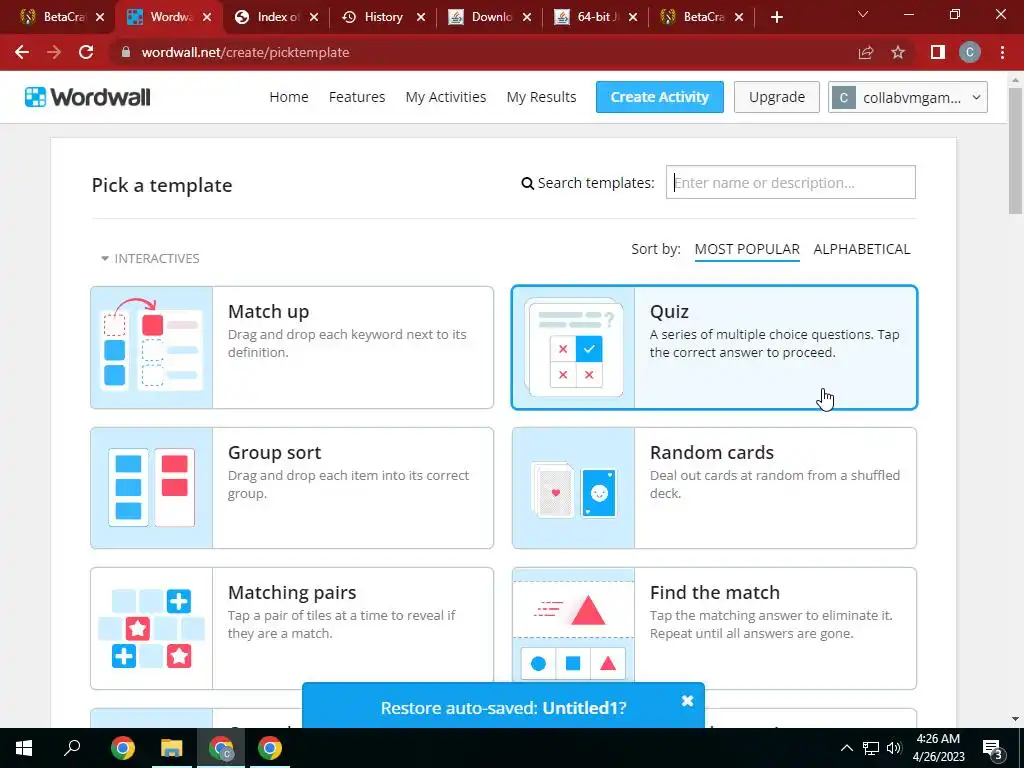Go back using the browser back arrow
This screenshot has height=768, width=1024.
click(x=22, y=52)
